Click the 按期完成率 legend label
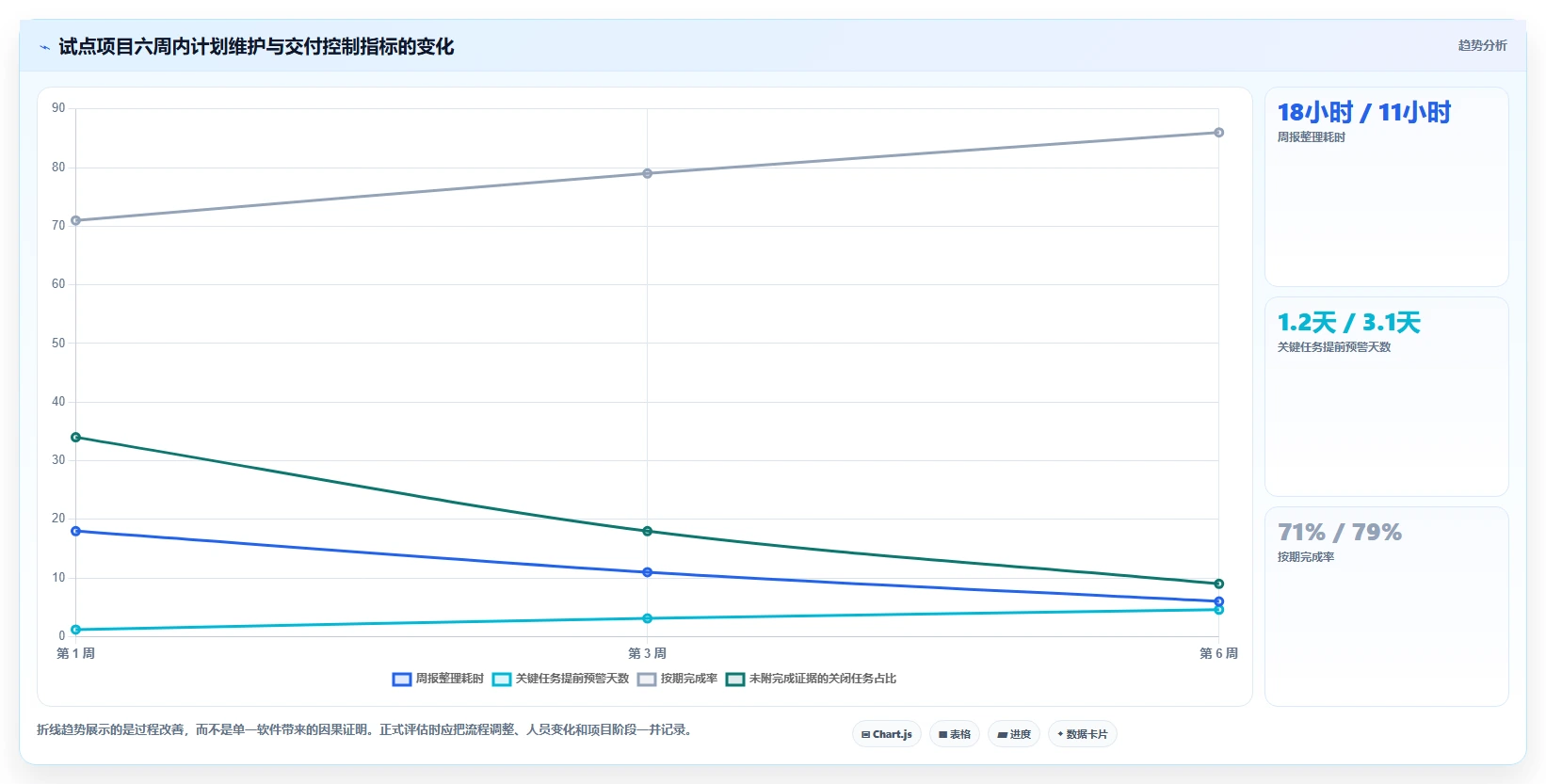 point(689,679)
